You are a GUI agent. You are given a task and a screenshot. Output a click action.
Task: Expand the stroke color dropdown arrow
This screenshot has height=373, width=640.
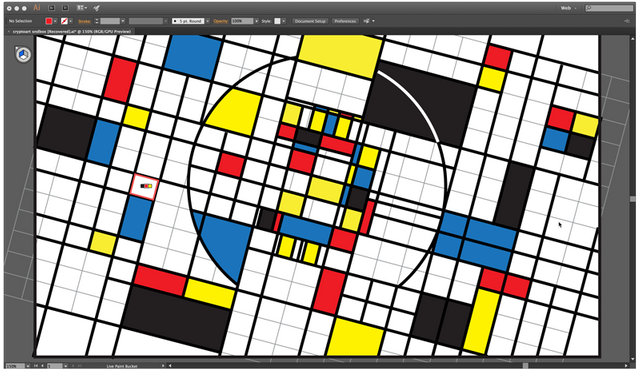tap(71, 21)
